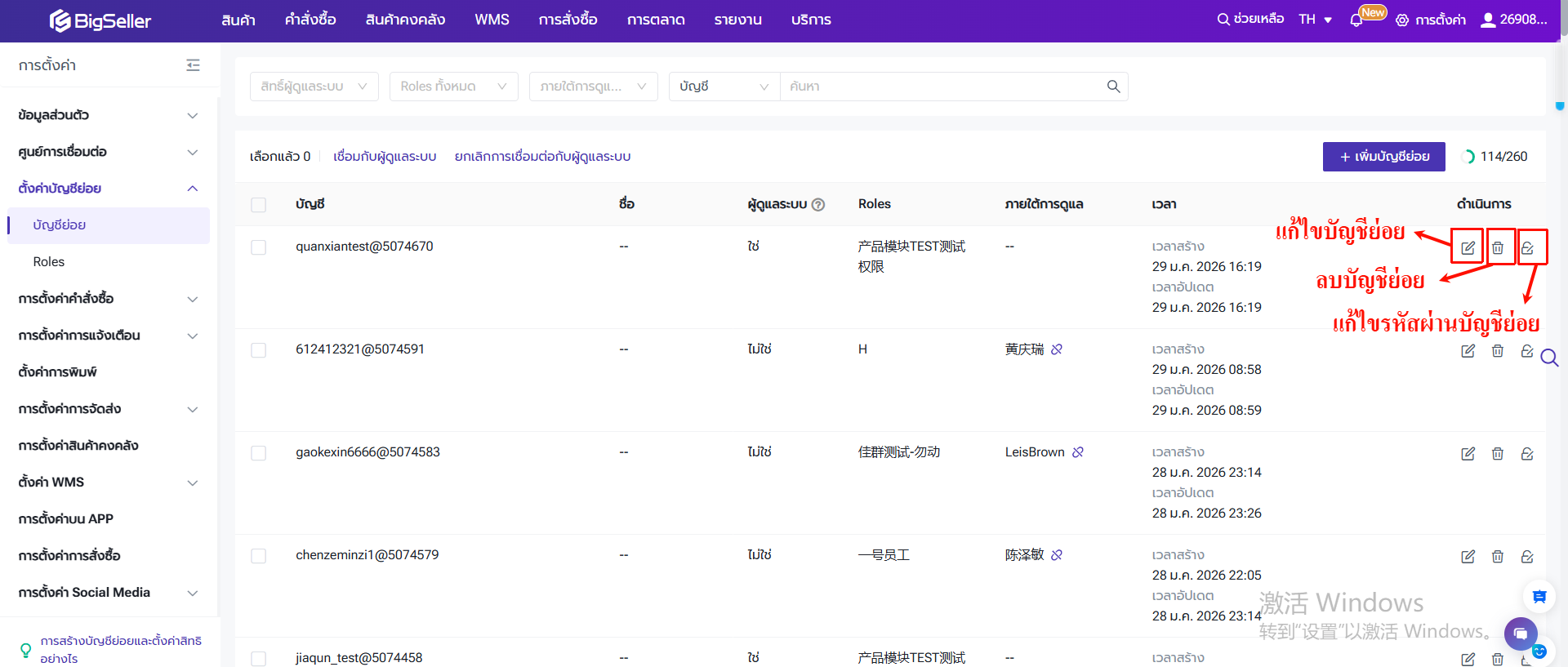1568x667 pixels.
Task: Click the search magnifier in search box
Action: [1113, 87]
